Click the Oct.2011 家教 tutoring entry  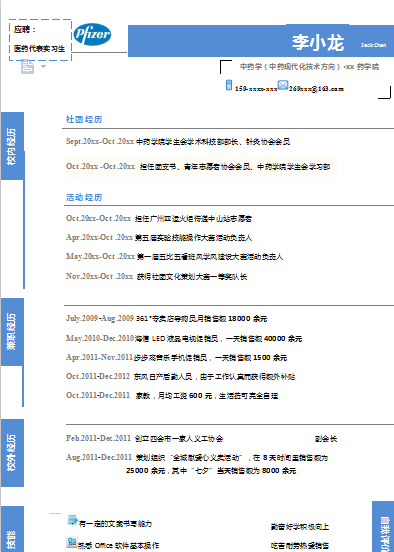tap(172, 396)
